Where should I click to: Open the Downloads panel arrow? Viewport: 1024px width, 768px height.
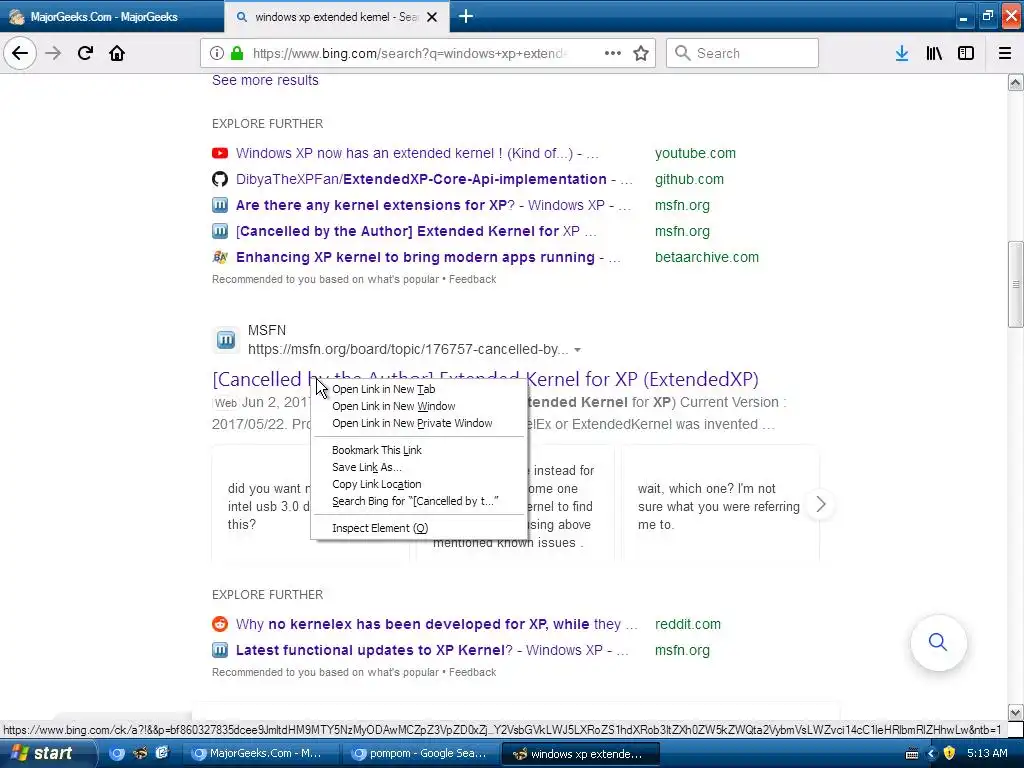[x=902, y=53]
